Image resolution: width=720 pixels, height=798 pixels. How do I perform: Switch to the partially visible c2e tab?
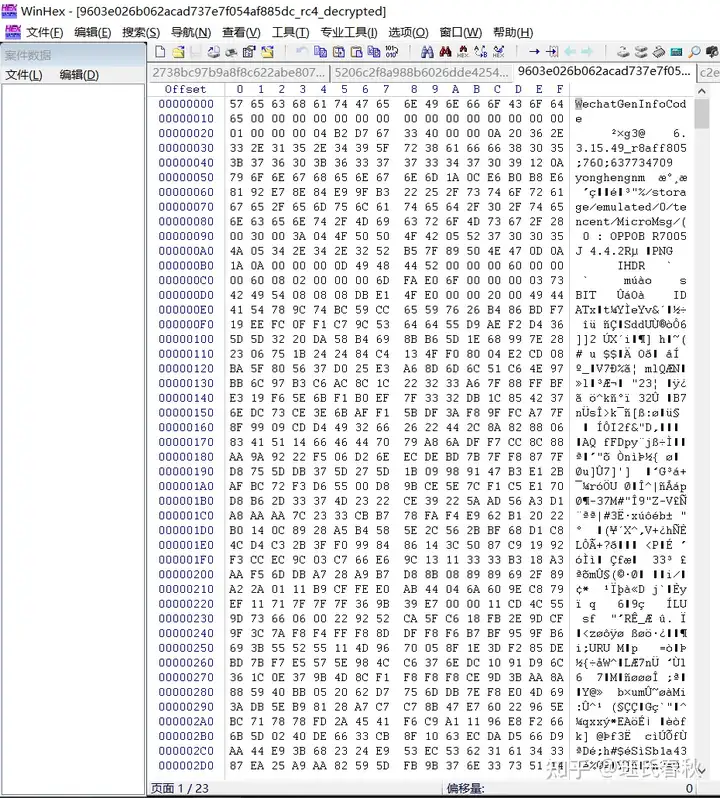coord(709,73)
